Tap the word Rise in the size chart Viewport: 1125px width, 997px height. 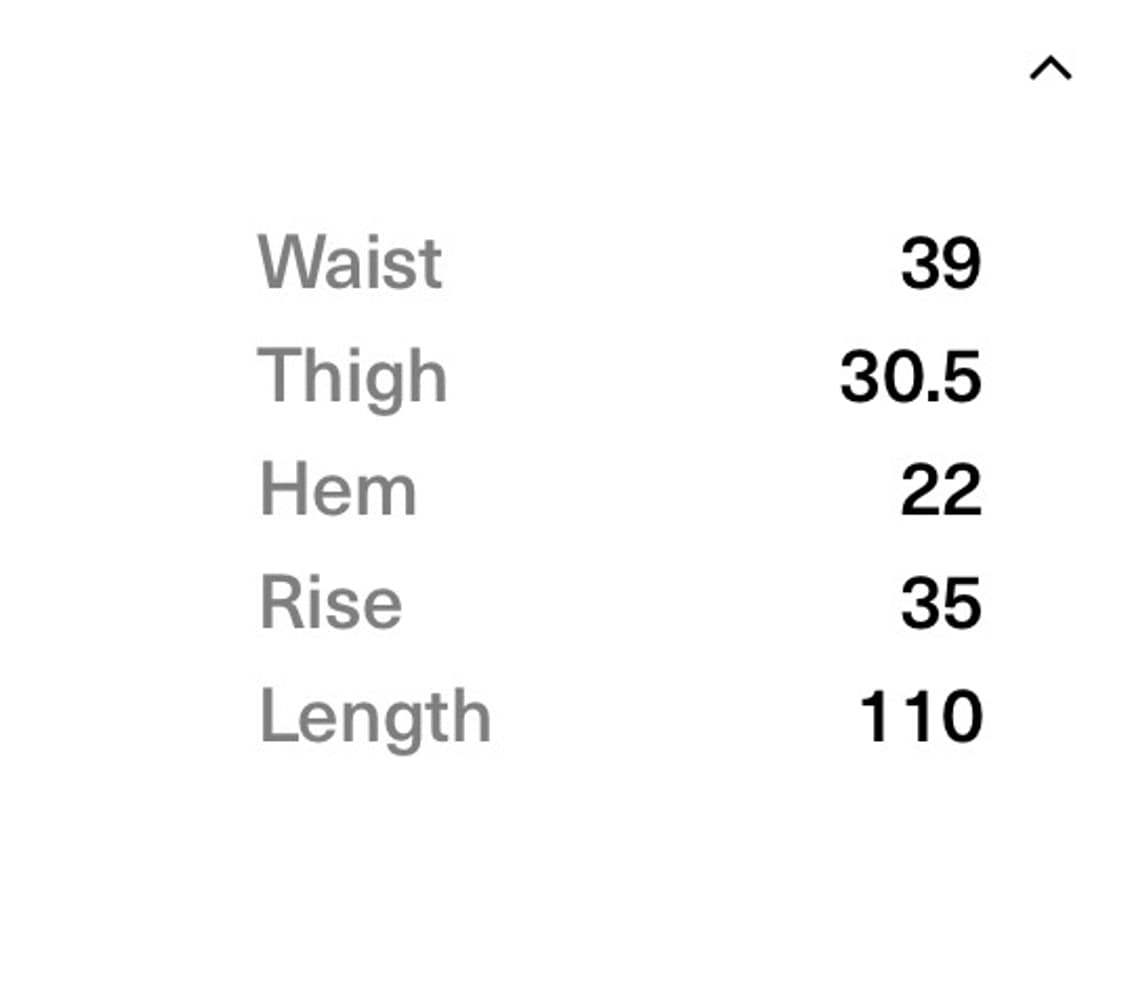coord(330,604)
